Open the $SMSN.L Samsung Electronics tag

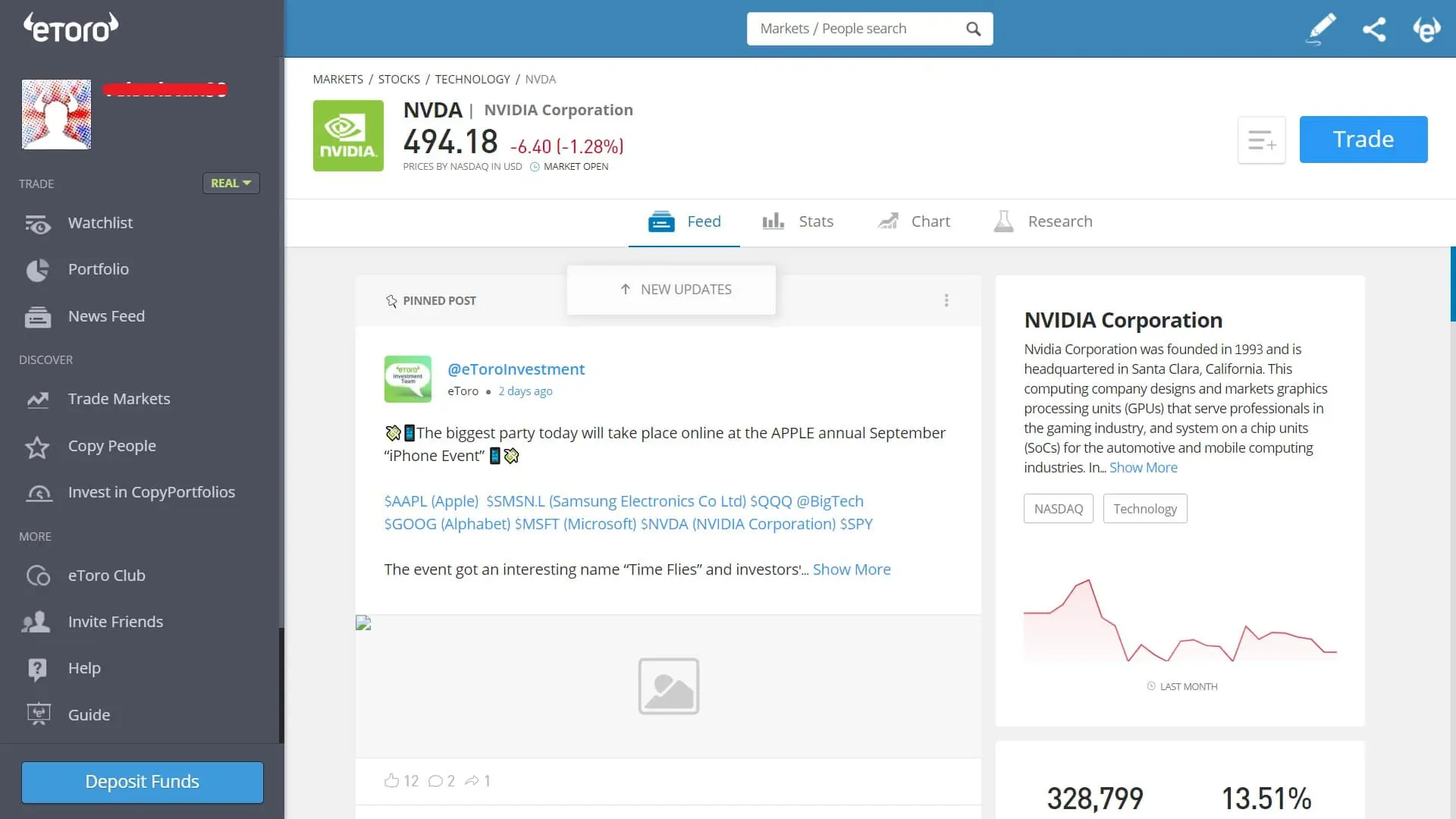(x=616, y=501)
